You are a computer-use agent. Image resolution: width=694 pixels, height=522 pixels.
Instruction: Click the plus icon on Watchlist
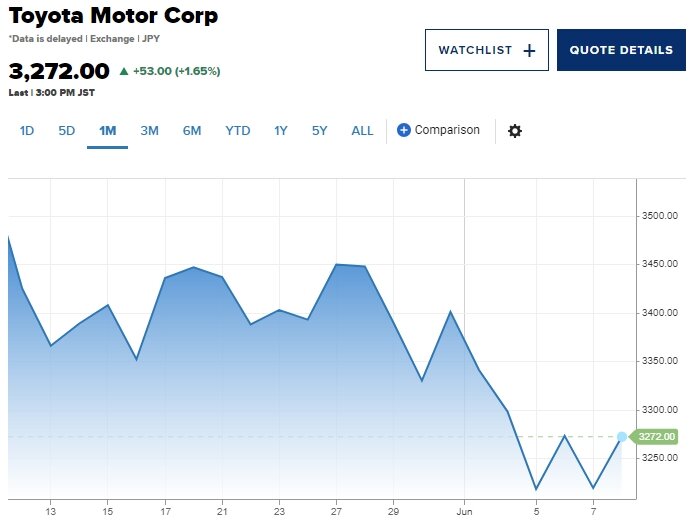[x=529, y=50]
